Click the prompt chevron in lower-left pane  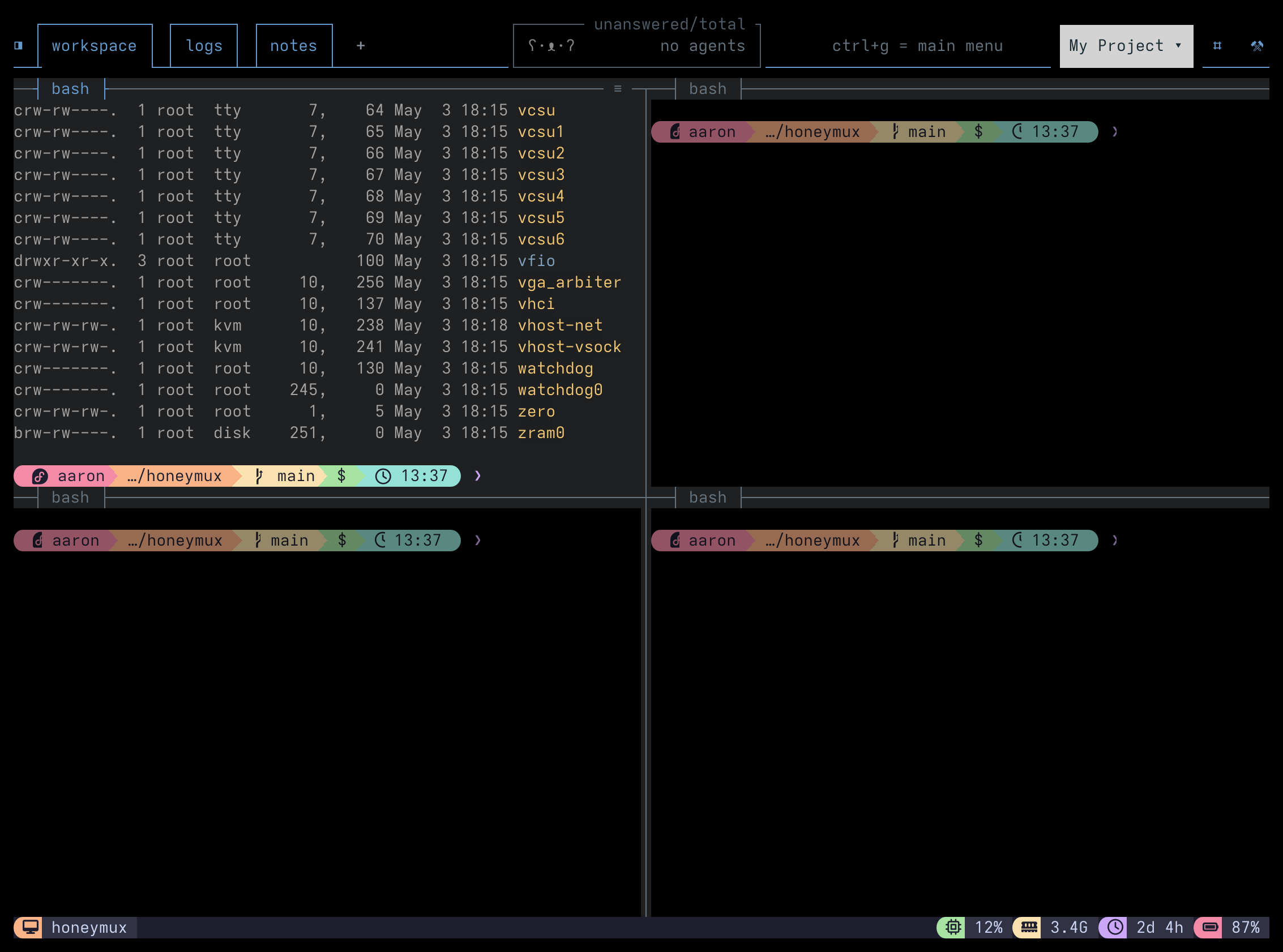(x=478, y=541)
